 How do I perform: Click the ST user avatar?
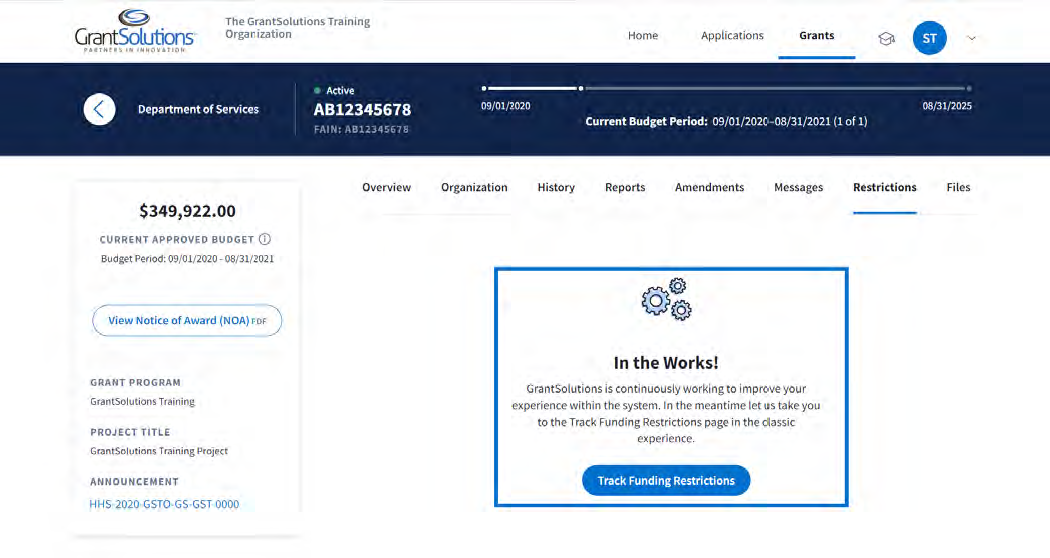[929, 38]
